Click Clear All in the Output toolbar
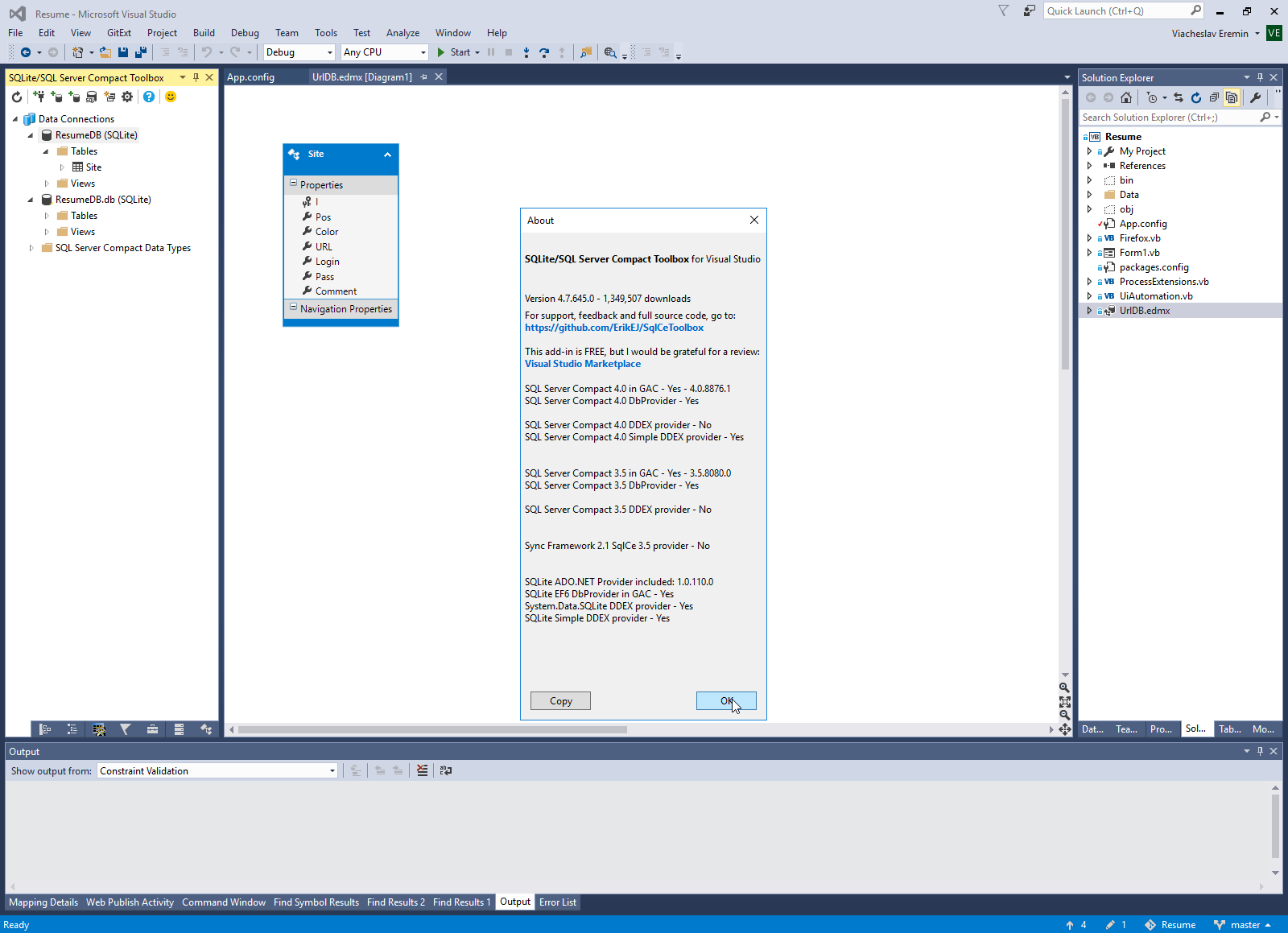Image resolution: width=1288 pixels, height=933 pixels. pos(423,770)
